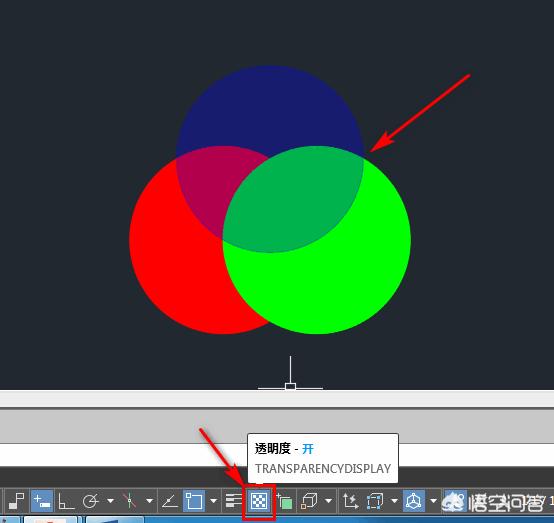Click the object snap tracking icon

(x=170, y=501)
